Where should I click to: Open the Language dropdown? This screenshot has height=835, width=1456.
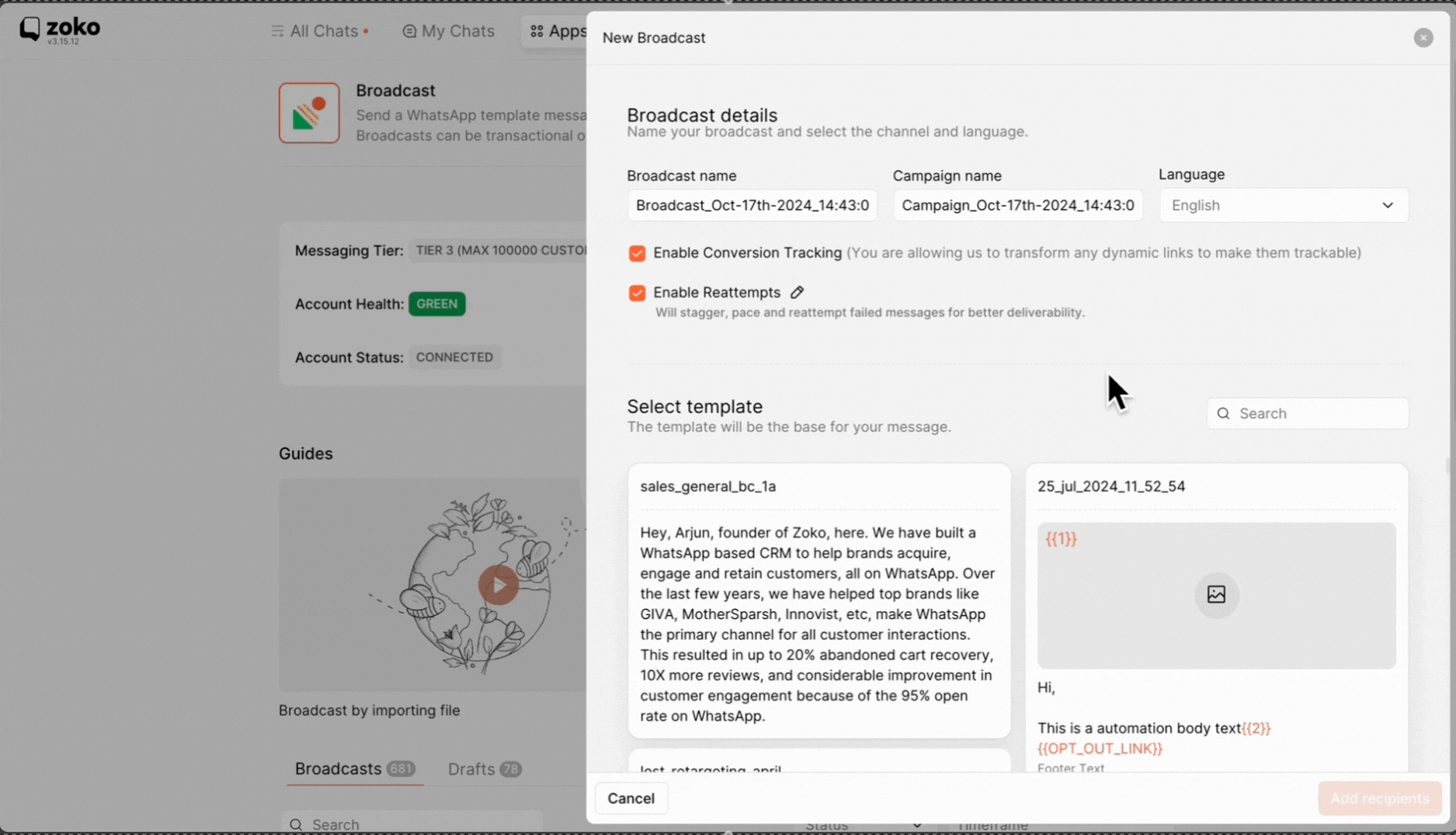[1284, 205]
